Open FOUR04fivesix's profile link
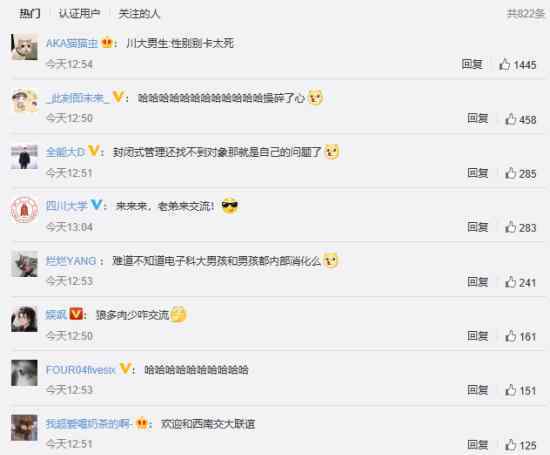The image size is (550, 455). point(81,370)
